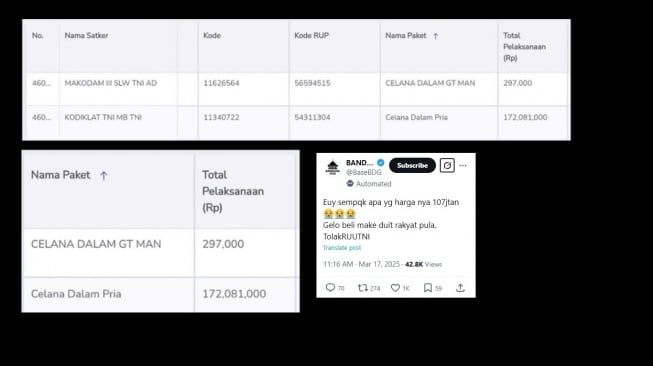The image size is (653, 366).
Task: Like the tweet with heart icon
Action: click(x=395, y=287)
